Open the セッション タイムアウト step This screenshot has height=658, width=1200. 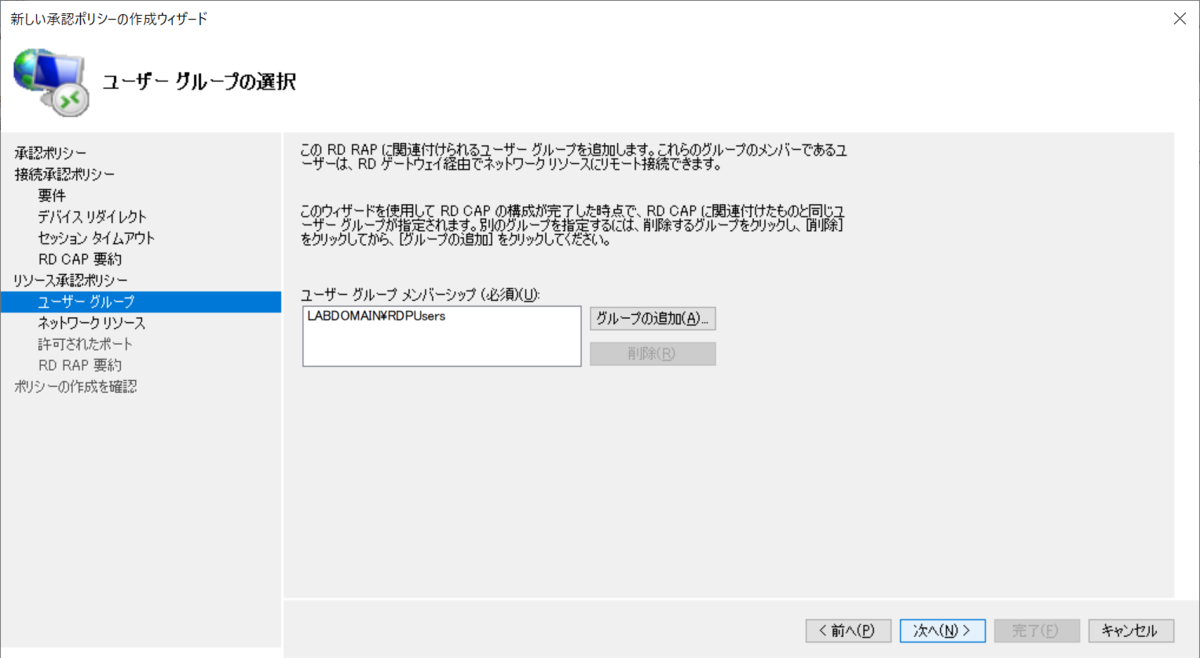click(96, 238)
